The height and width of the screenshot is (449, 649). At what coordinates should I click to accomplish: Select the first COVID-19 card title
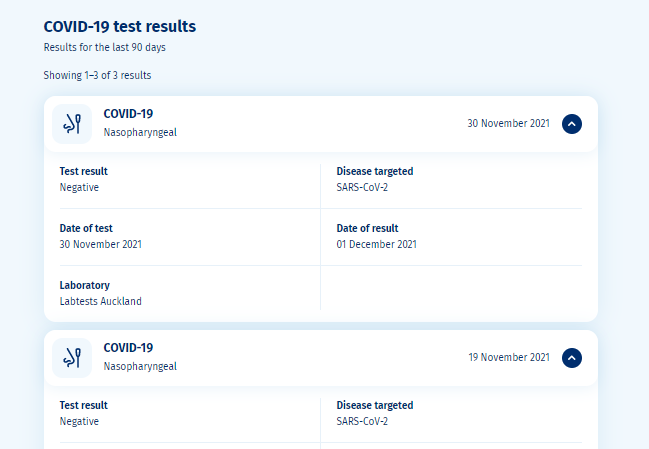pyautogui.click(x=128, y=114)
